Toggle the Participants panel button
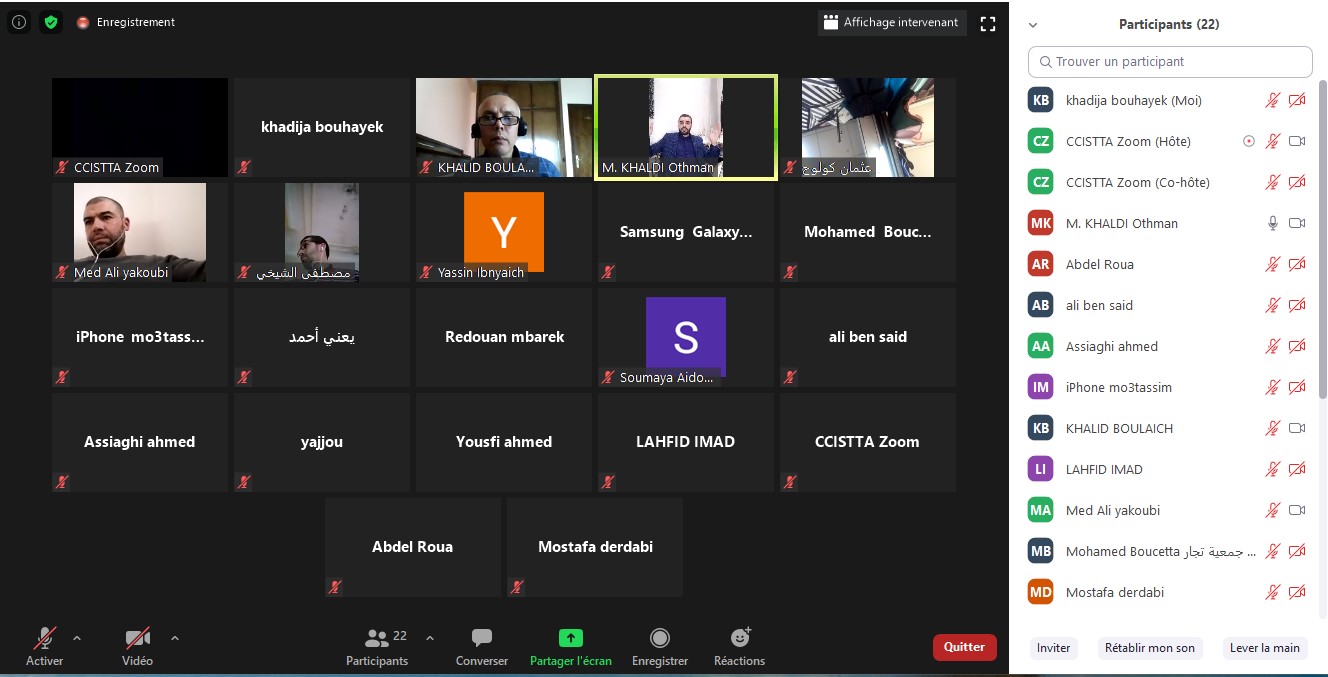The width and height of the screenshot is (1328, 677). pos(377,646)
